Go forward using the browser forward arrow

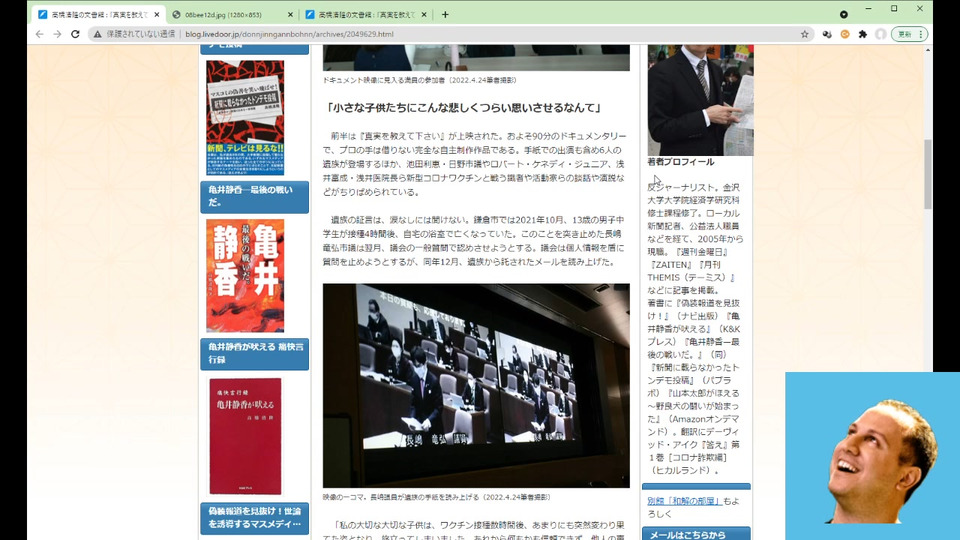[x=58, y=34]
